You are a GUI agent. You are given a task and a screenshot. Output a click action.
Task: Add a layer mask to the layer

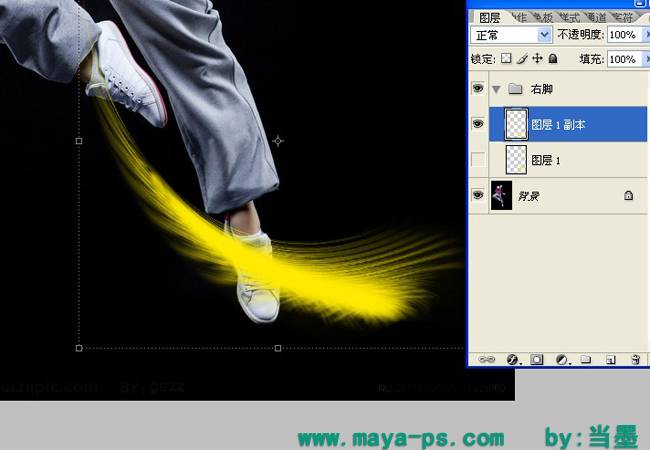tap(536, 359)
